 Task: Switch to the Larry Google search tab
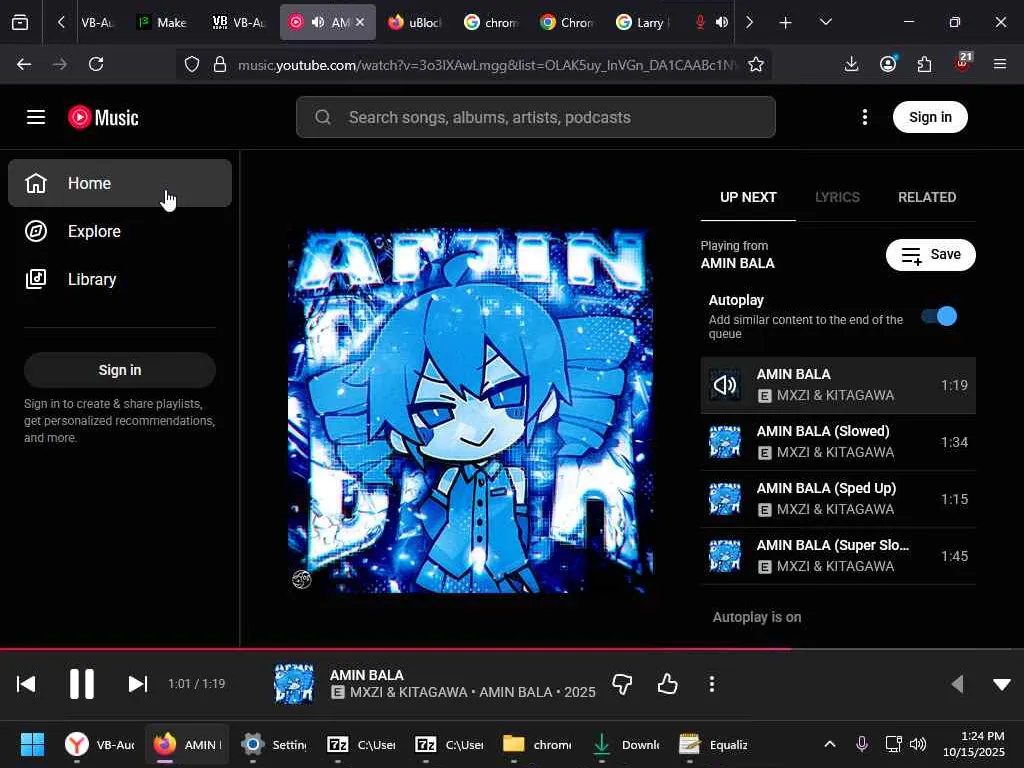(642, 22)
